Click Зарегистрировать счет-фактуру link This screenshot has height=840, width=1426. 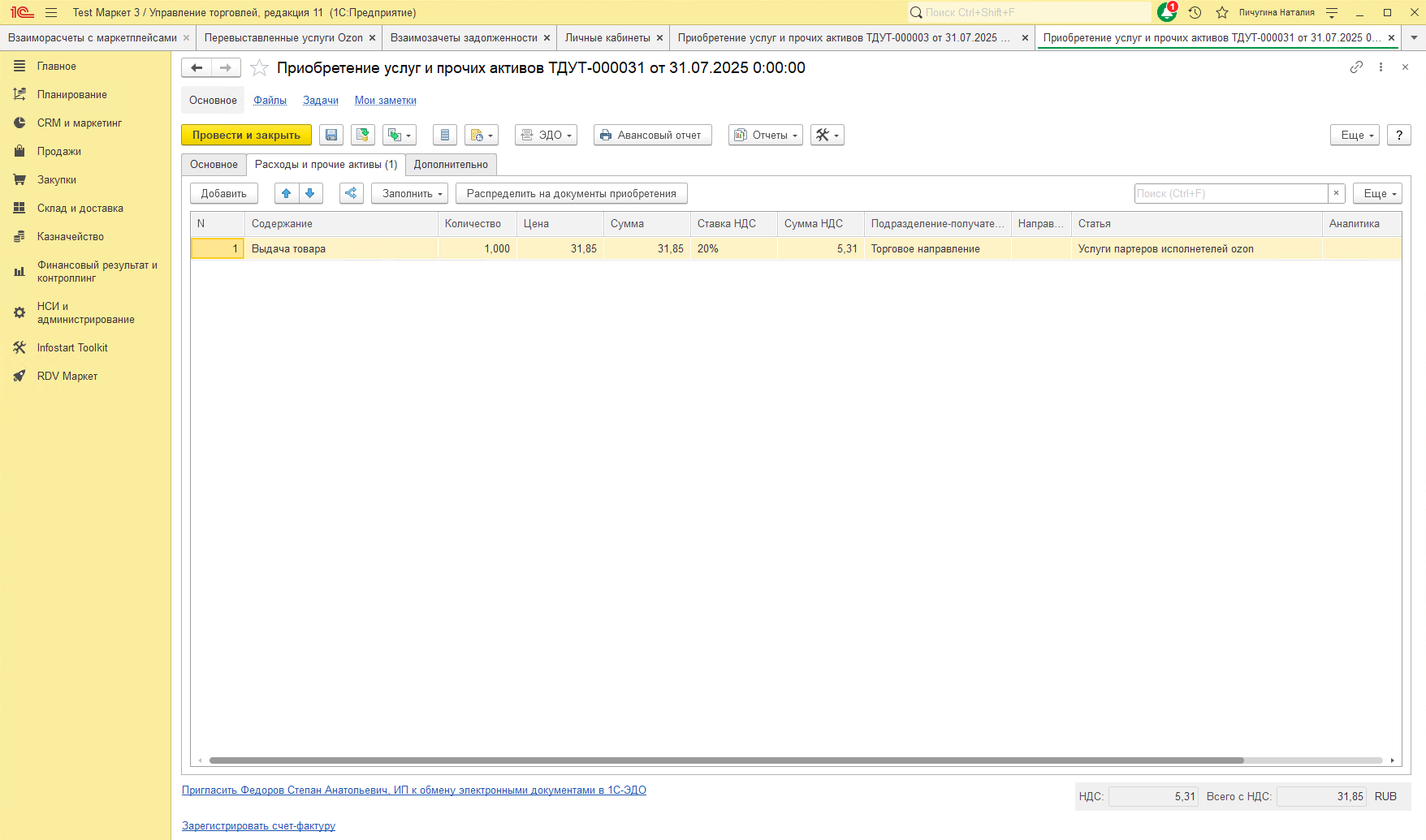258,825
